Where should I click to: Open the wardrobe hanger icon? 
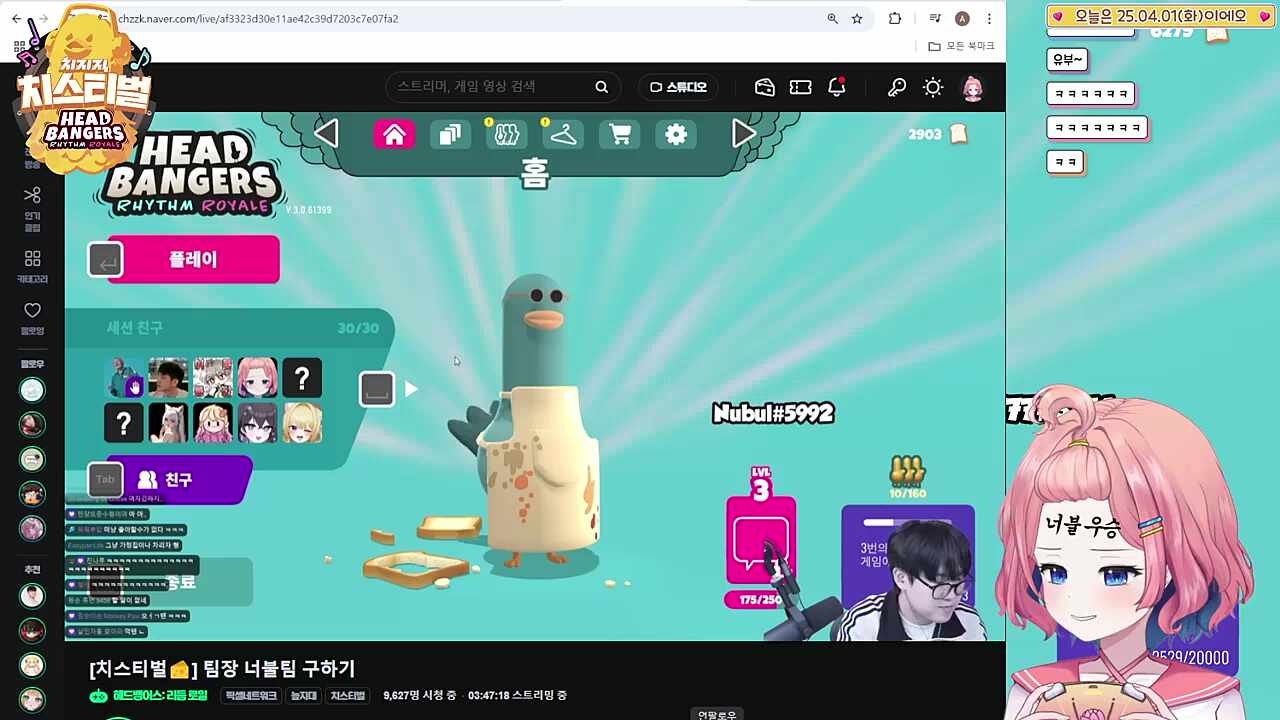click(564, 134)
